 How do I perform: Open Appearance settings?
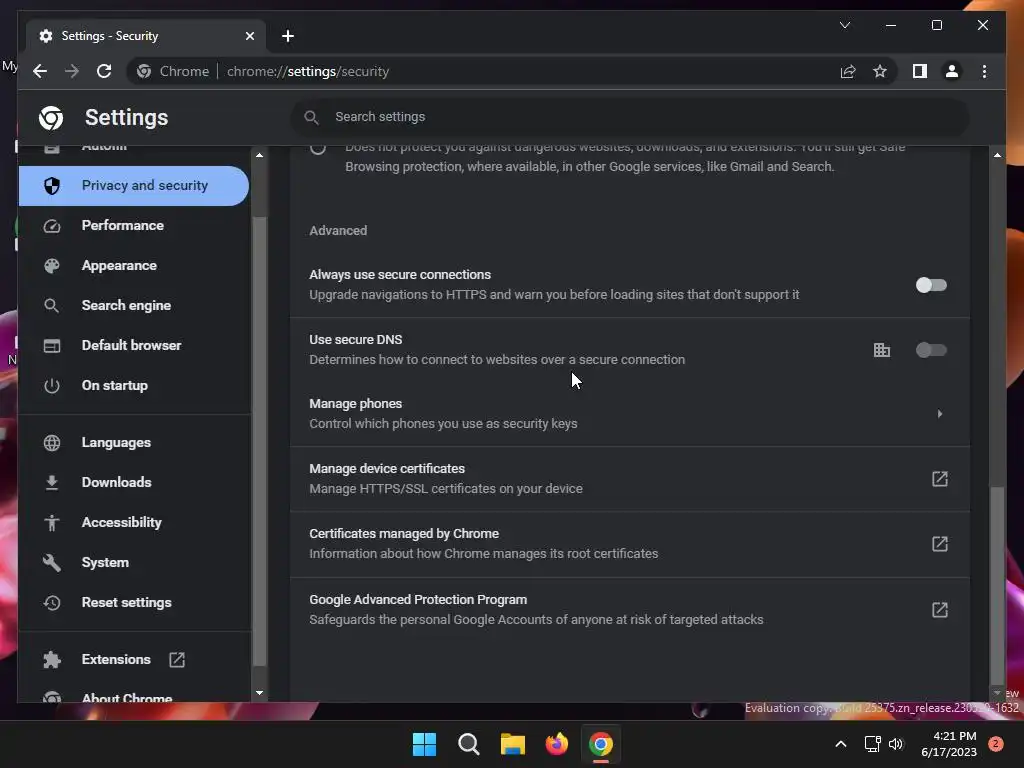point(133,265)
